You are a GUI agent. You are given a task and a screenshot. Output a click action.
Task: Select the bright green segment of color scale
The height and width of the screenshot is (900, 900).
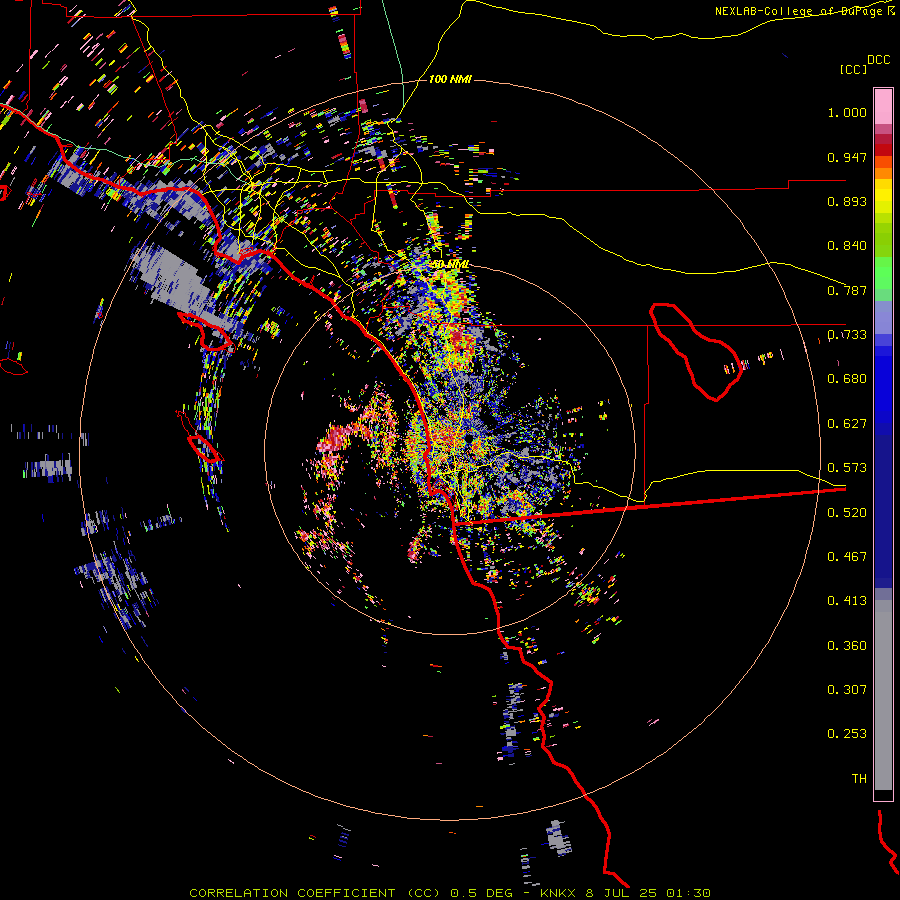[x=883, y=273]
